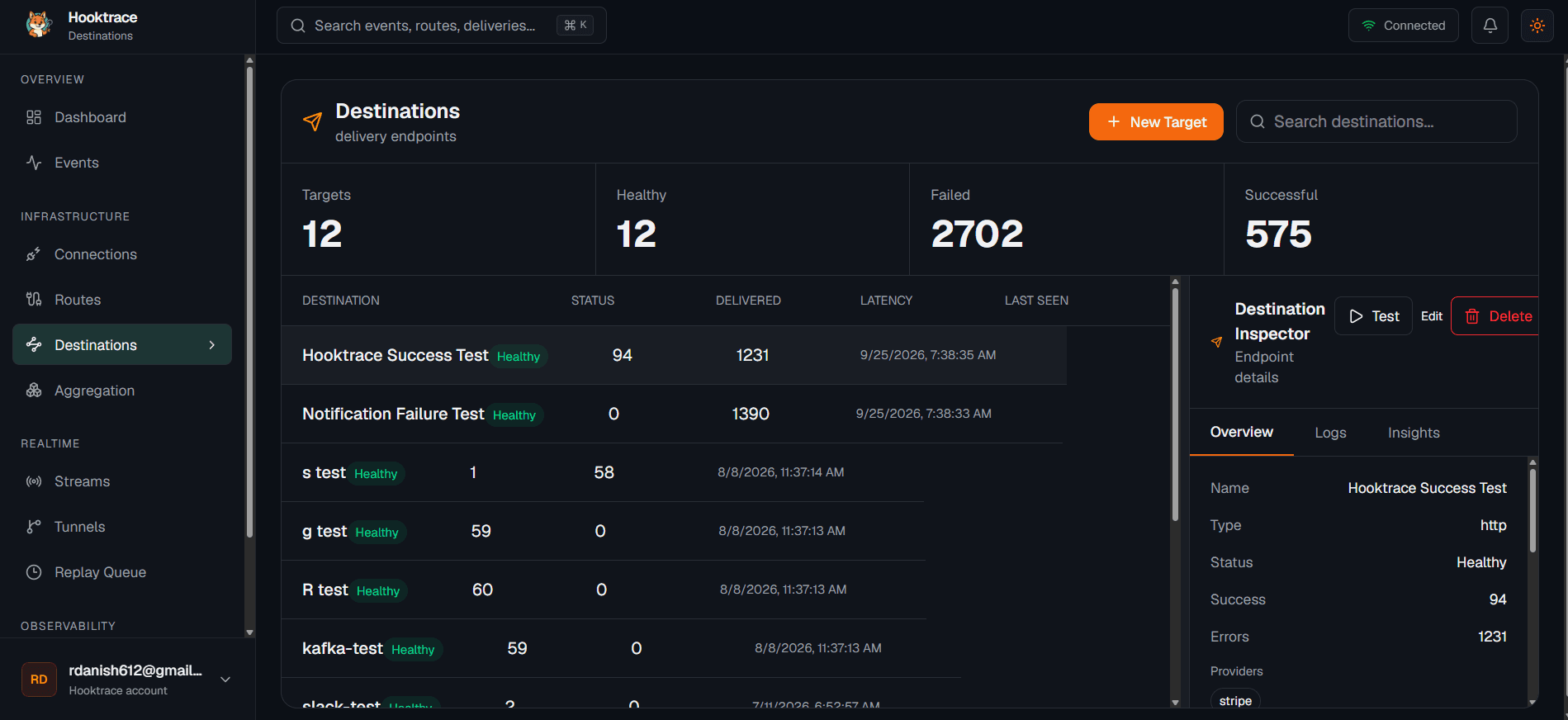1568x720 pixels.
Task: Click the DELIVERED column header
Action: tap(748, 301)
